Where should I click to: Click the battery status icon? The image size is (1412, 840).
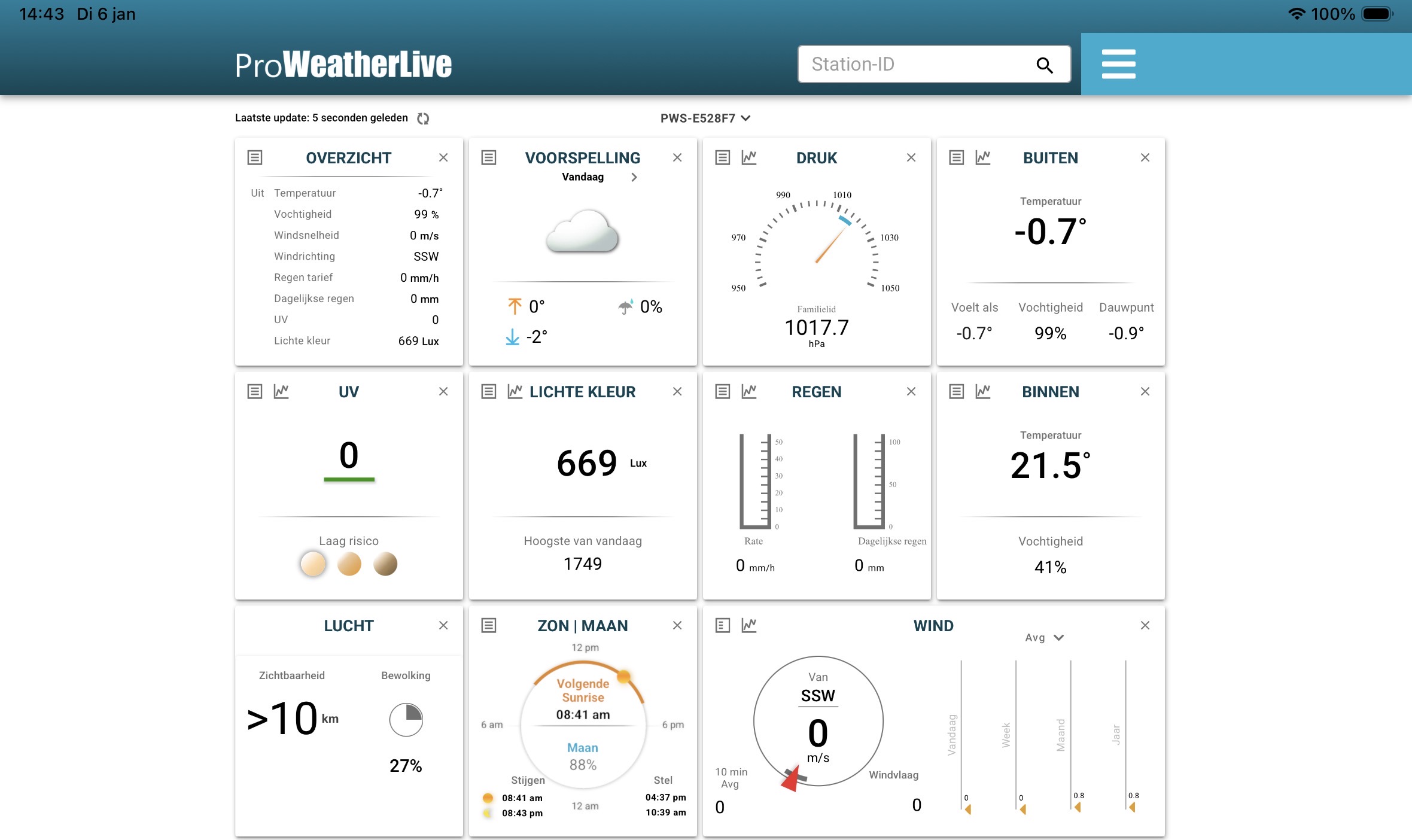pyautogui.click(x=1378, y=14)
